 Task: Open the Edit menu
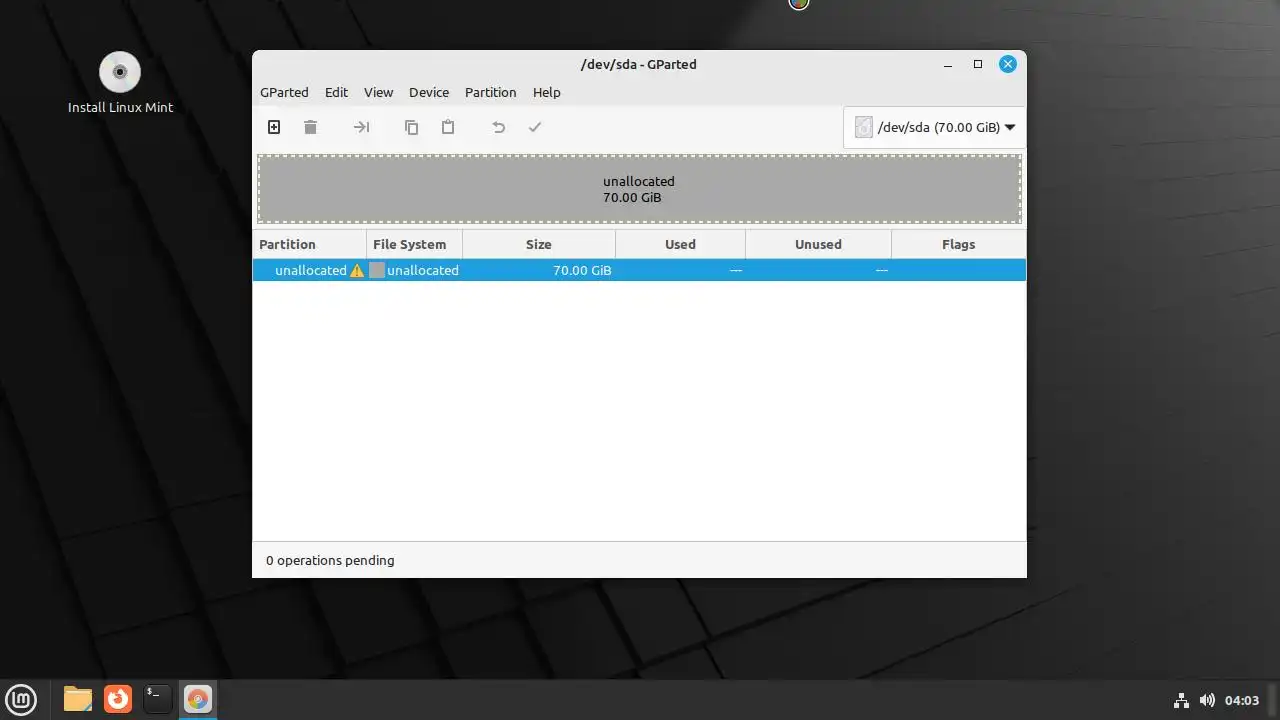tap(336, 92)
